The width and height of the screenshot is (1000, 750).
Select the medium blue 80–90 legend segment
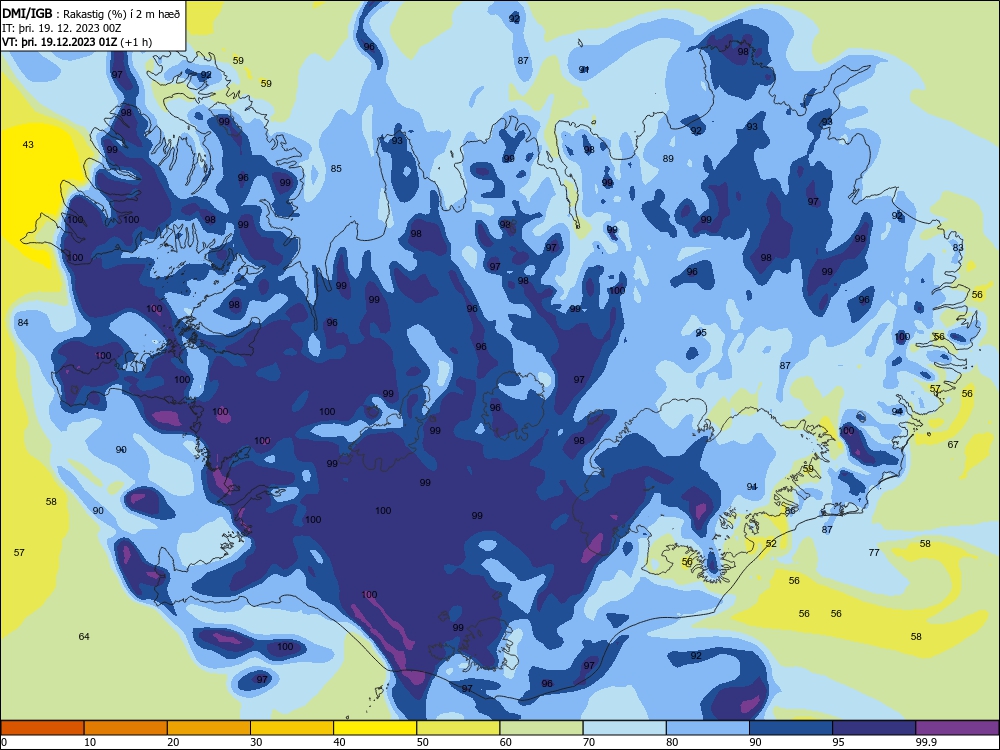pos(708,728)
